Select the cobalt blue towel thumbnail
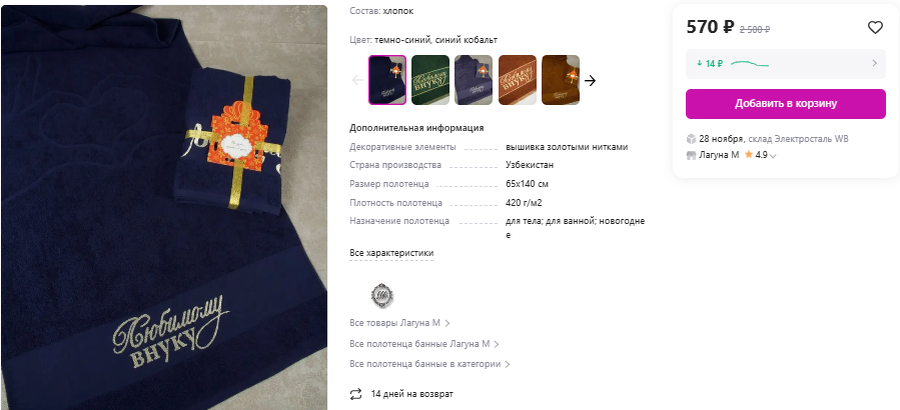 474,80
